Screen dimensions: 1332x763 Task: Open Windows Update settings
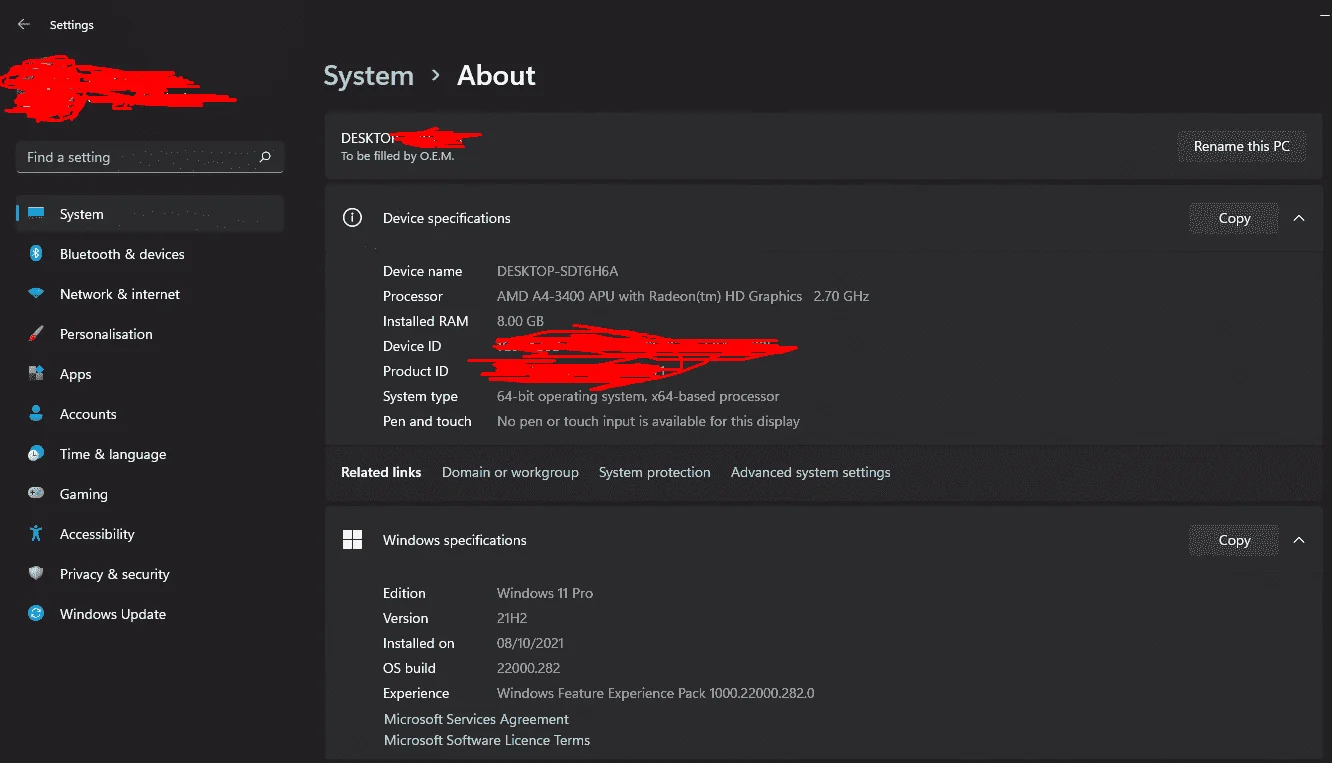[x=150, y=614]
